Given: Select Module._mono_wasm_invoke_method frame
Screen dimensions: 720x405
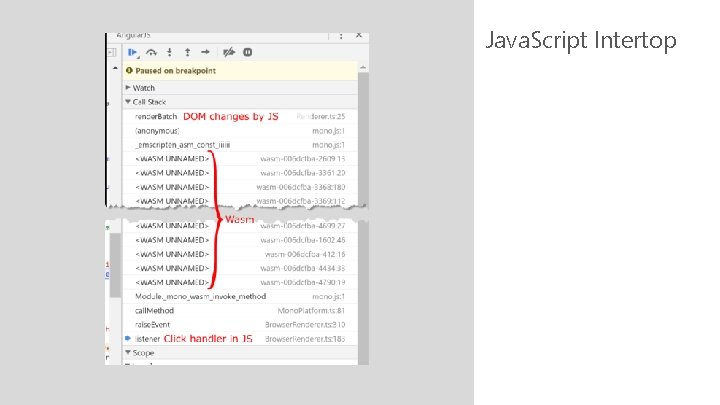Looking at the screenshot, I should [x=240, y=297].
